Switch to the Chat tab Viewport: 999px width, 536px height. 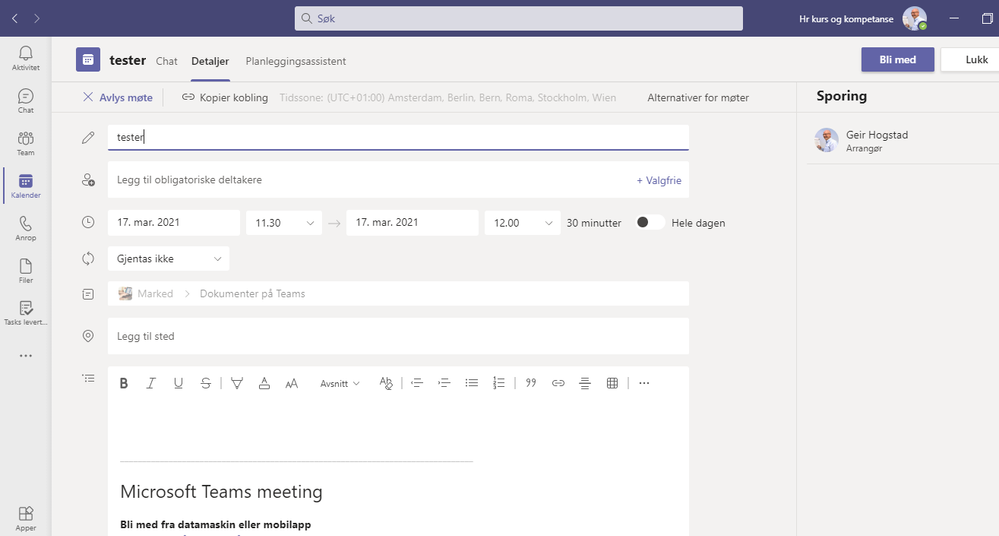click(x=166, y=61)
